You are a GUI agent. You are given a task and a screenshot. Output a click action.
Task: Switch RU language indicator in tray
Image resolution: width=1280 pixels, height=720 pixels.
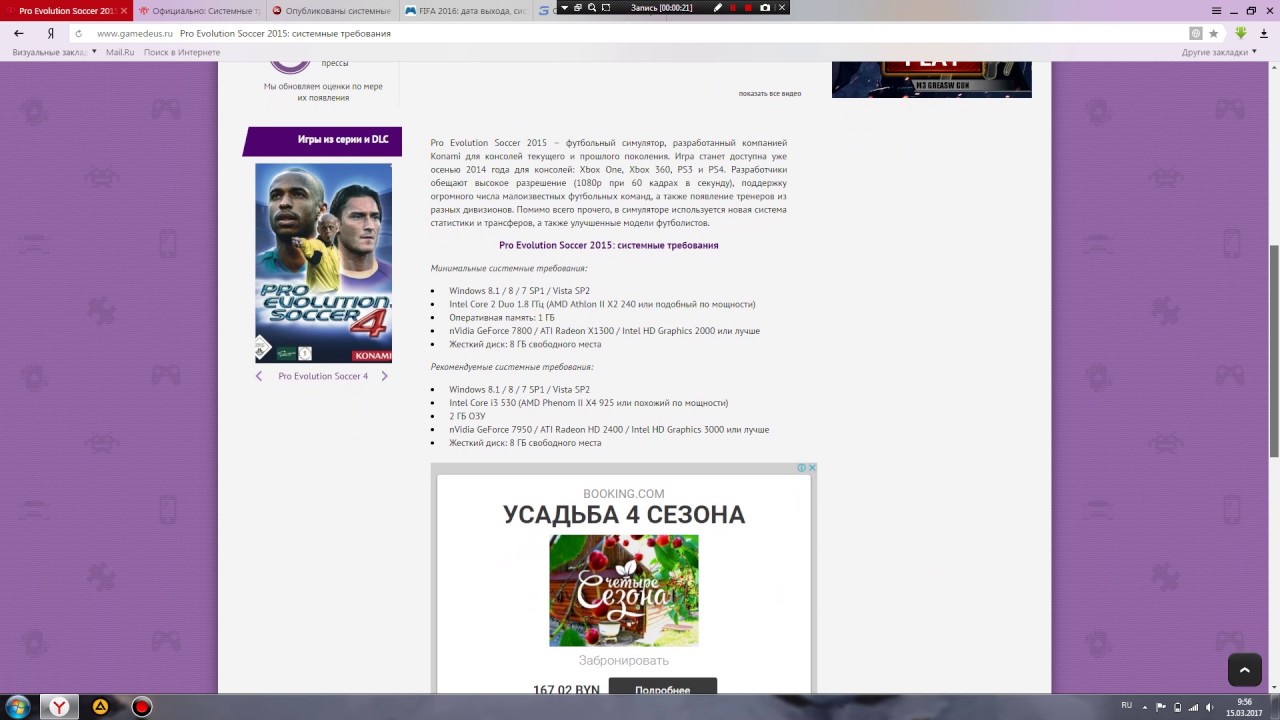pos(1127,706)
